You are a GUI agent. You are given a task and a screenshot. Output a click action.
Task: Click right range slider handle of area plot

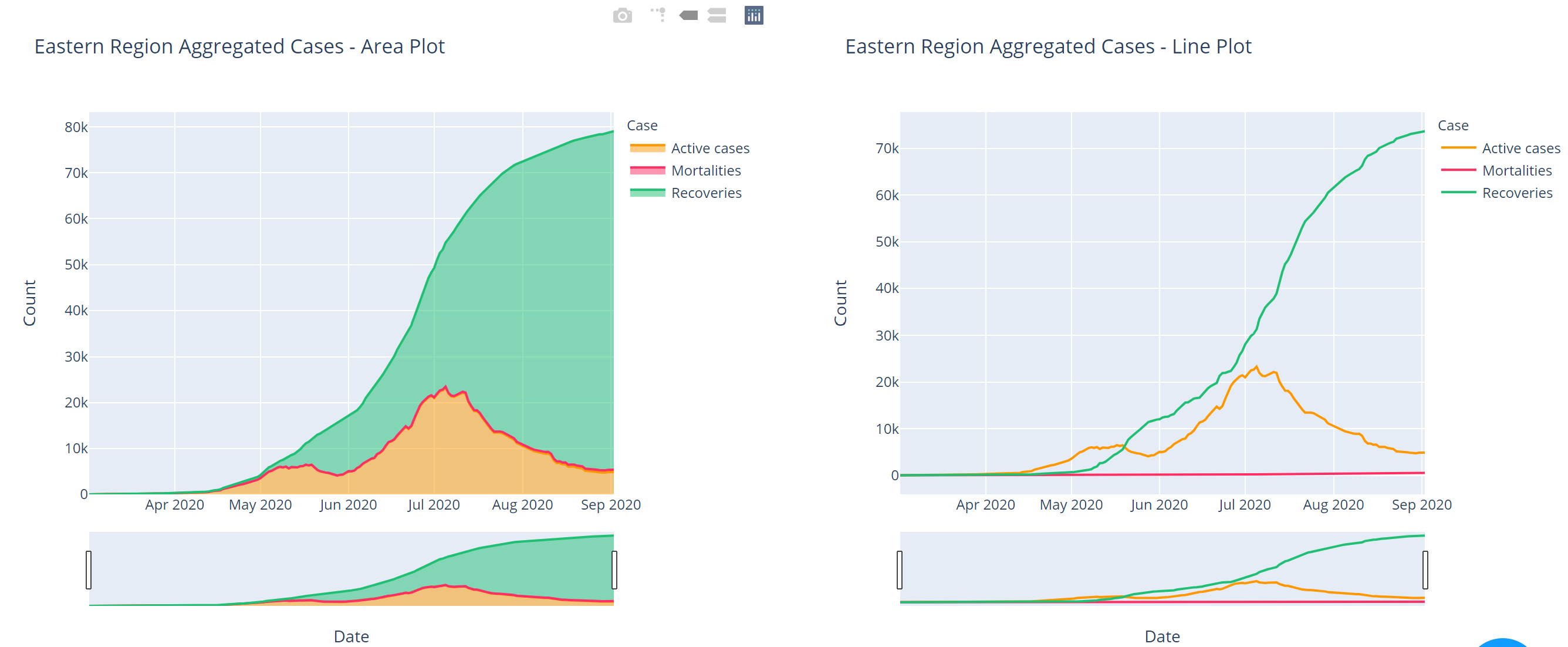coord(614,570)
